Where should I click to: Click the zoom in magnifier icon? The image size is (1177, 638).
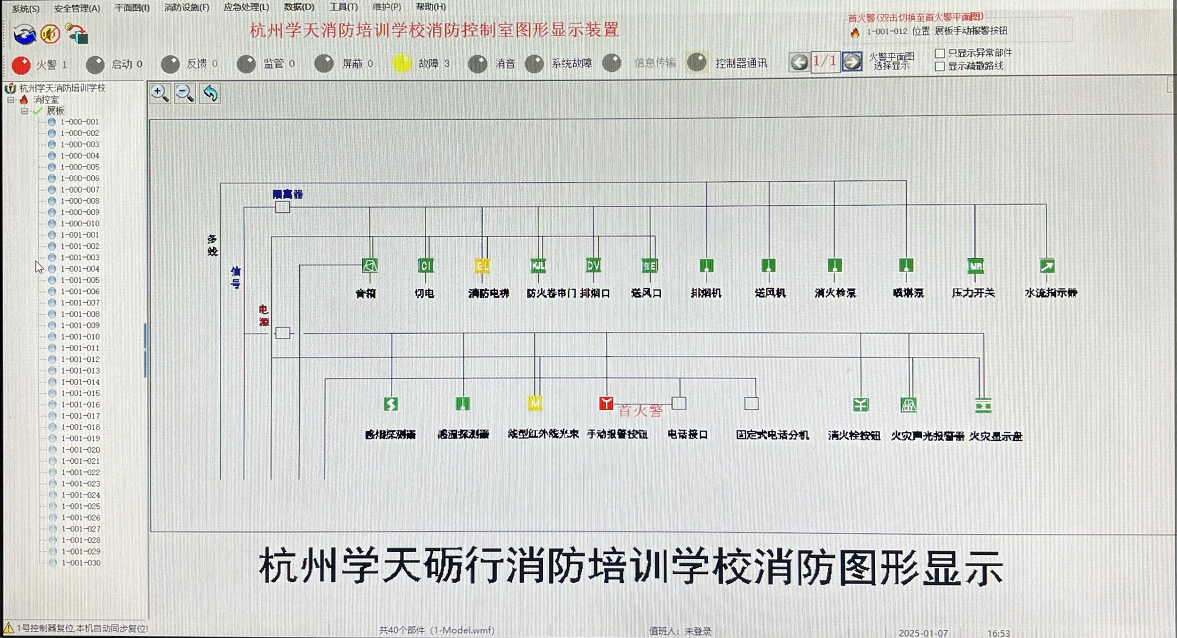point(159,93)
